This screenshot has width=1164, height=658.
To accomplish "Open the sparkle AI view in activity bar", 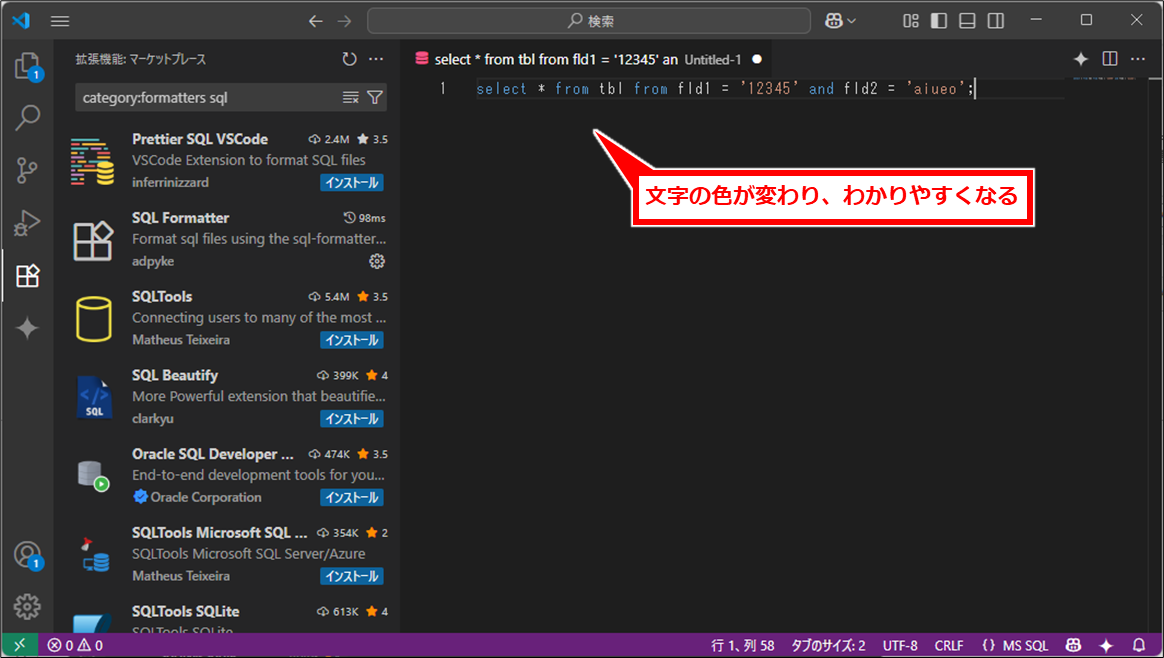I will click(x=27, y=328).
